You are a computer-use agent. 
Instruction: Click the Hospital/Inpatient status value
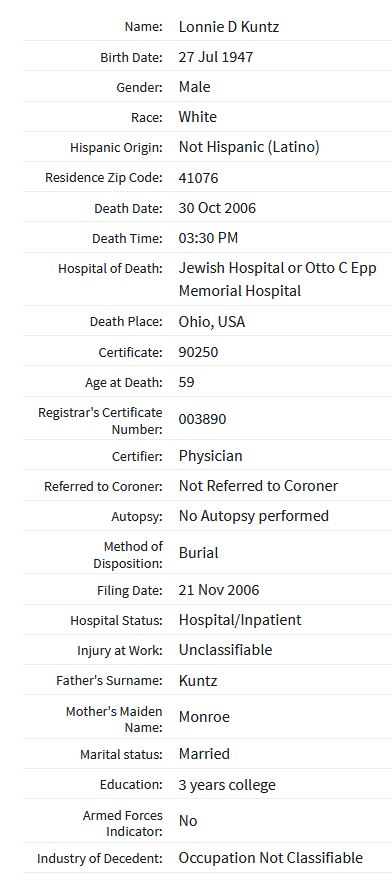(x=240, y=621)
